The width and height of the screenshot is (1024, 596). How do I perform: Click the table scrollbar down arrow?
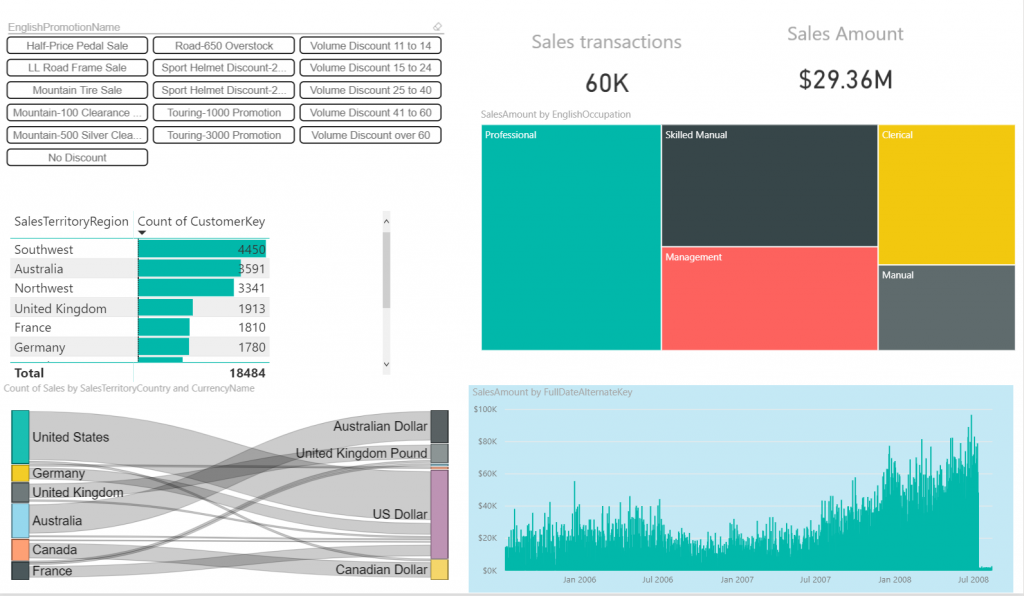pyautogui.click(x=387, y=365)
